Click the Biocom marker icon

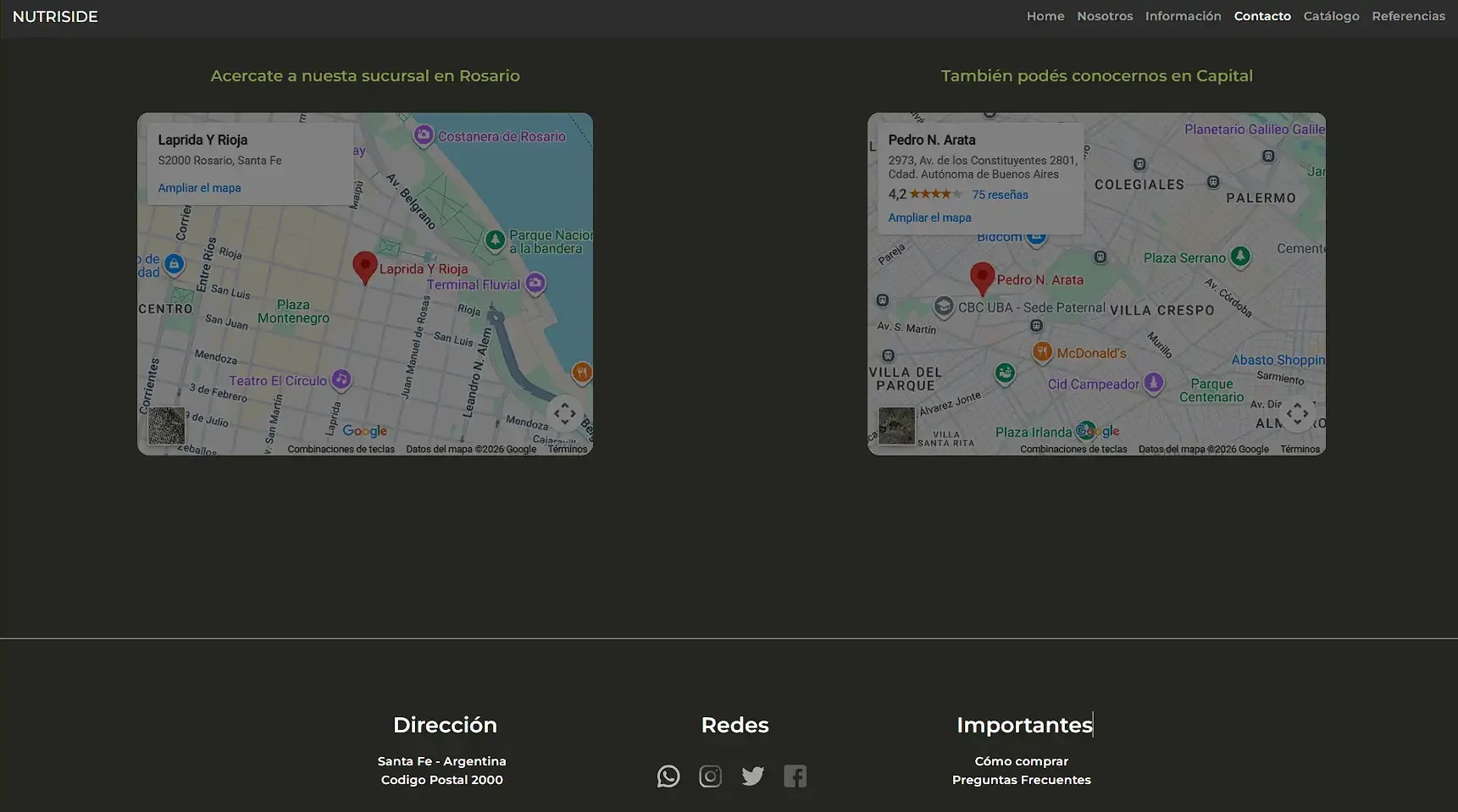click(1036, 239)
